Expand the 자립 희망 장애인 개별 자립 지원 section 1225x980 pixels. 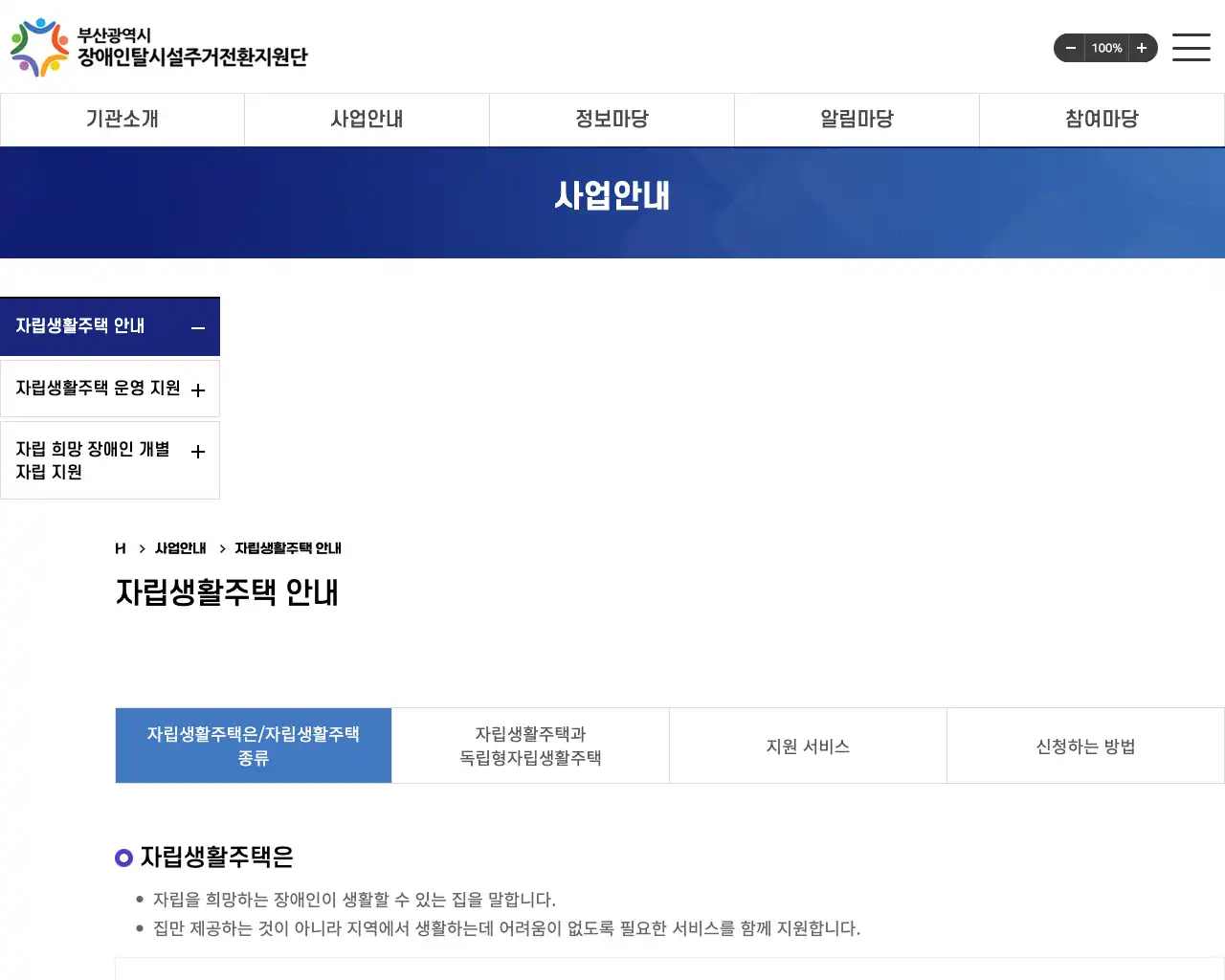110,460
